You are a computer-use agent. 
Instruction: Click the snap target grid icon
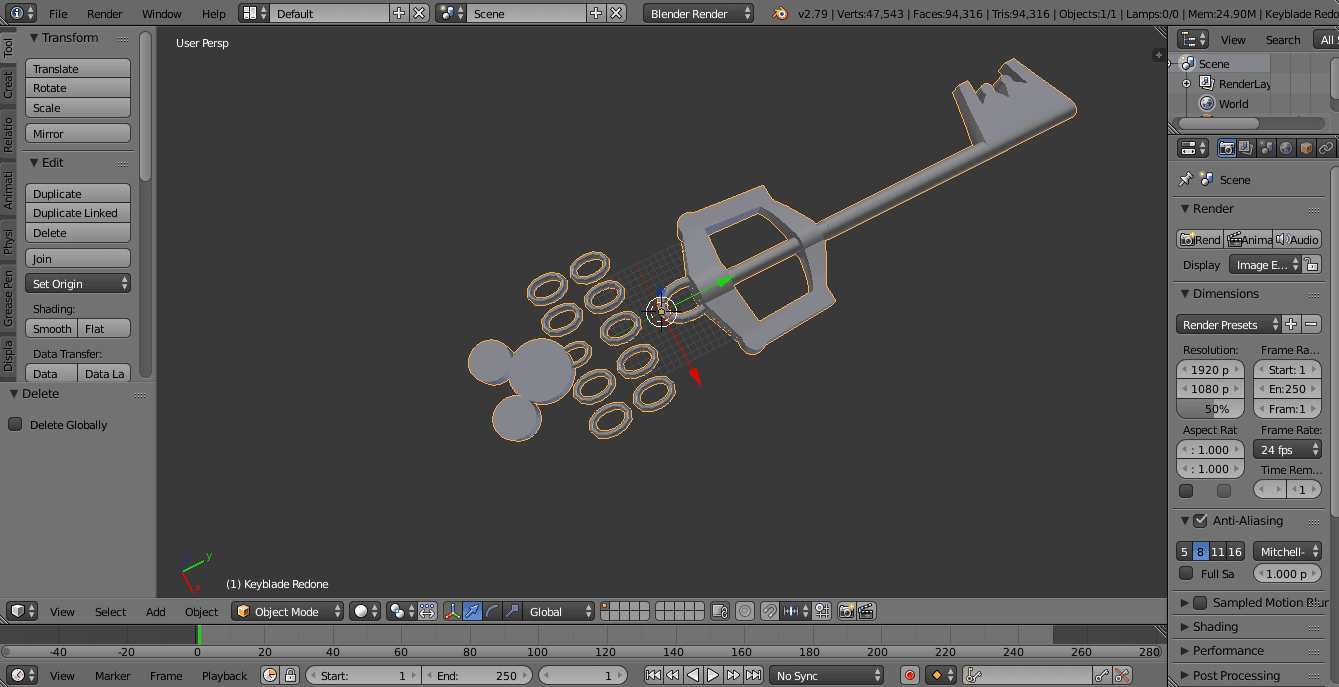[x=822, y=611]
